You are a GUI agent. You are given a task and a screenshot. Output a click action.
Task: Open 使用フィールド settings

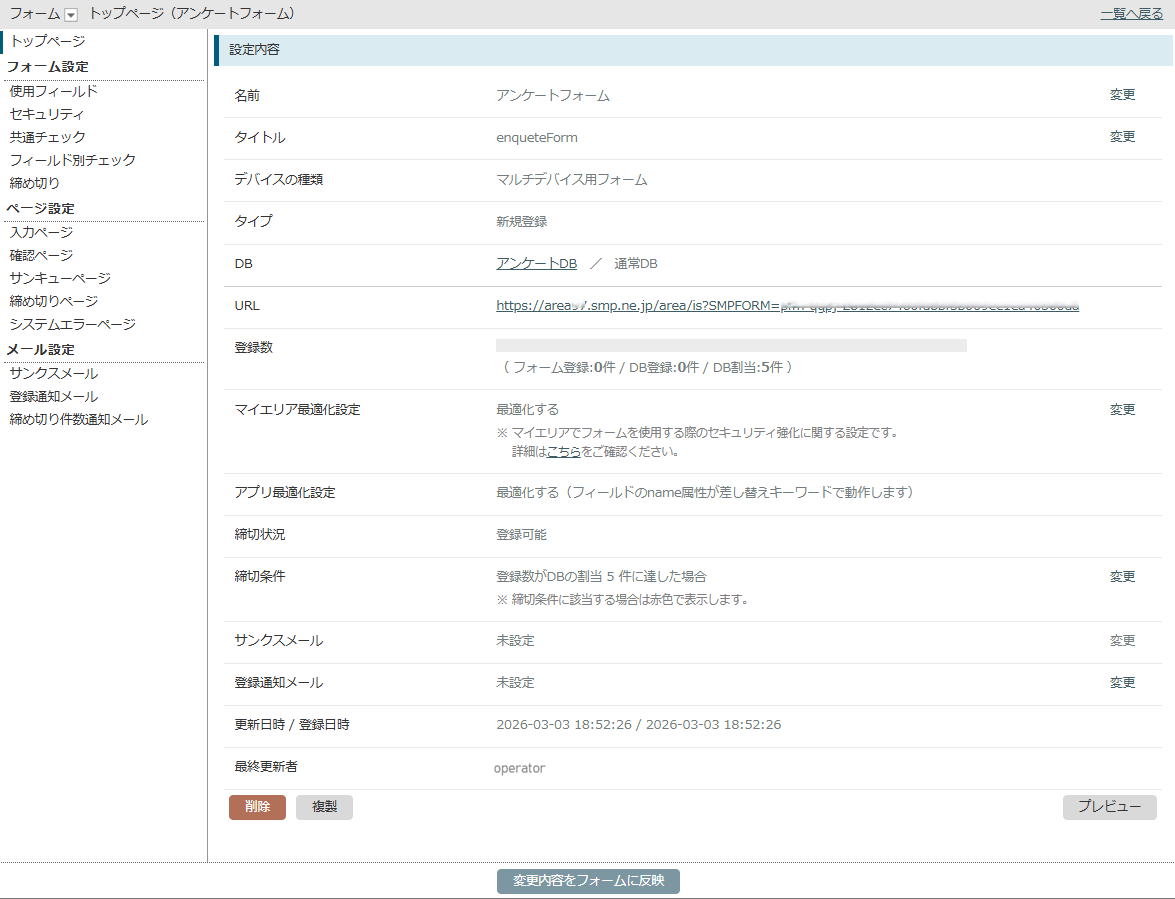point(53,91)
